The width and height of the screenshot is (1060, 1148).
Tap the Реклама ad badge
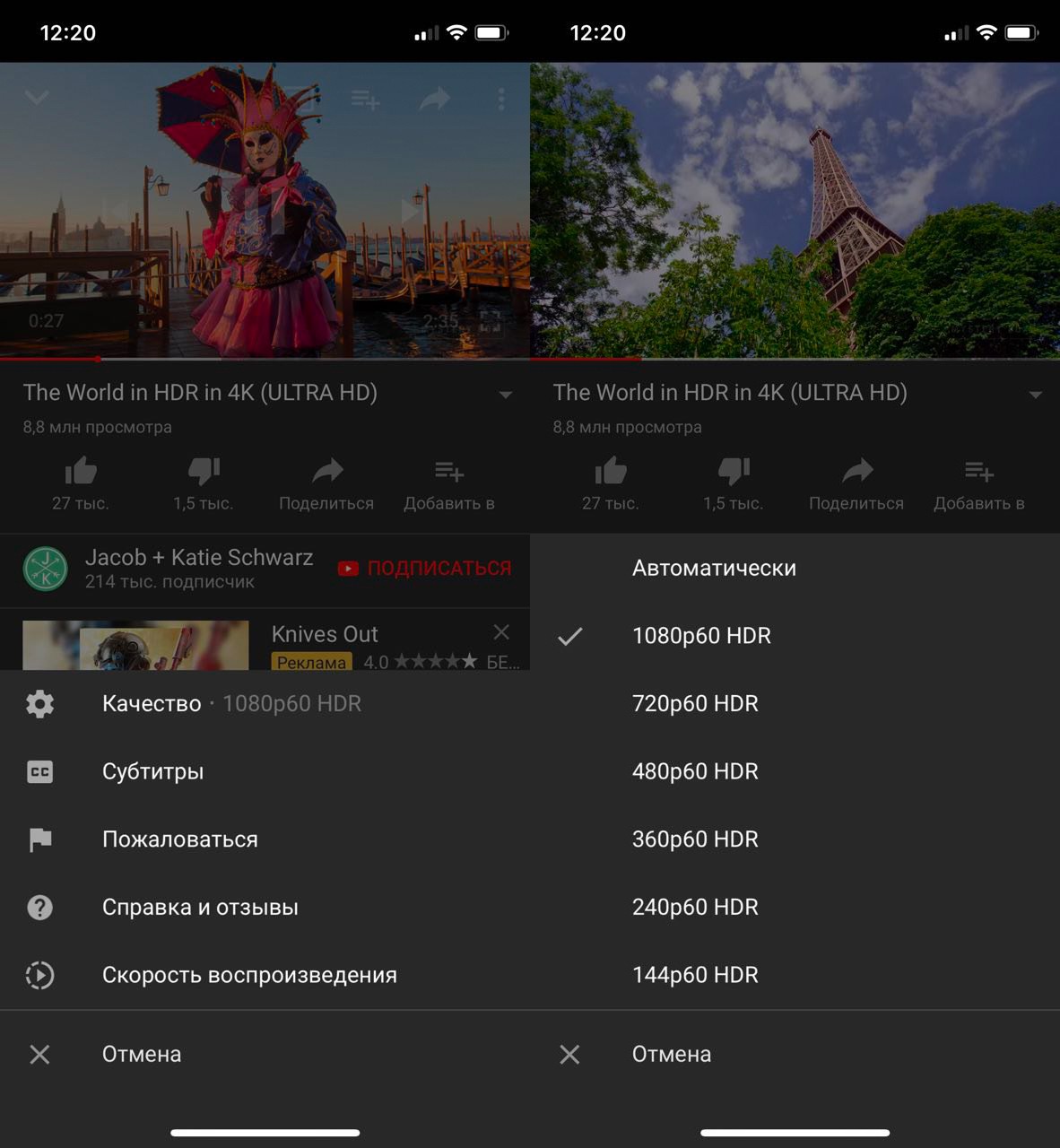311,662
